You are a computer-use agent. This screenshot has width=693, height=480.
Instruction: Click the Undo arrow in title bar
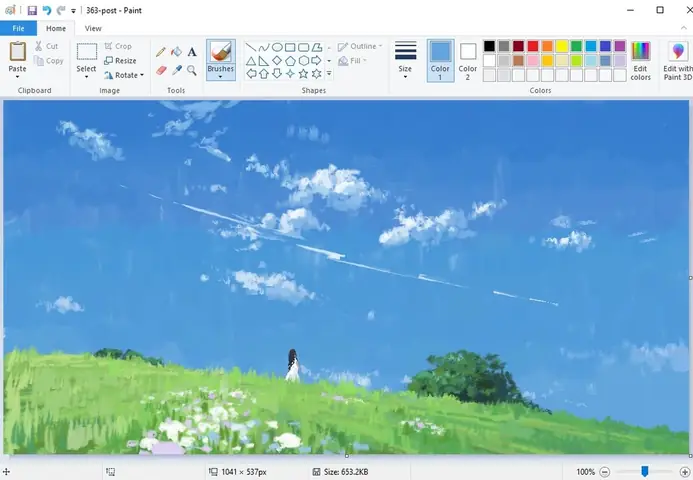46,10
